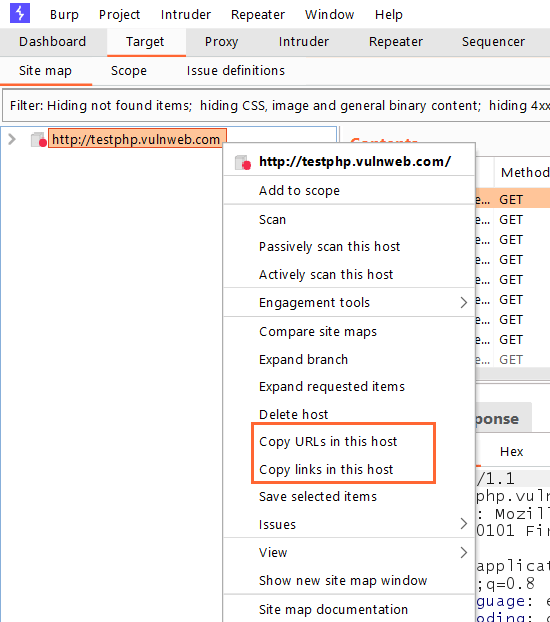This screenshot has width=550, height=622.
Task: Click the Burp Suite lightning logo icon
Action: pos(20,13)
